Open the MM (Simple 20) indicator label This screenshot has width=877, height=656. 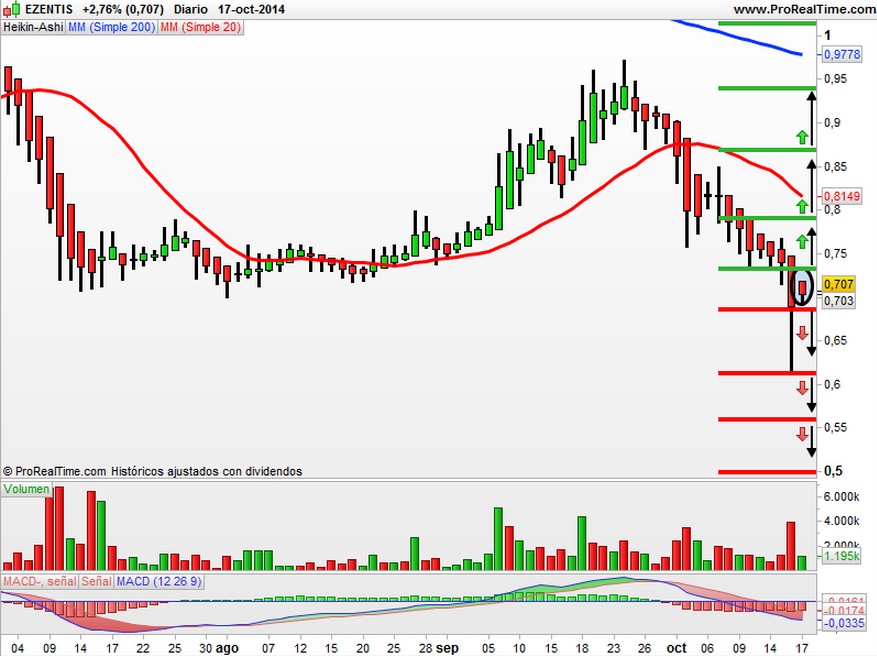tap(201, 27)
